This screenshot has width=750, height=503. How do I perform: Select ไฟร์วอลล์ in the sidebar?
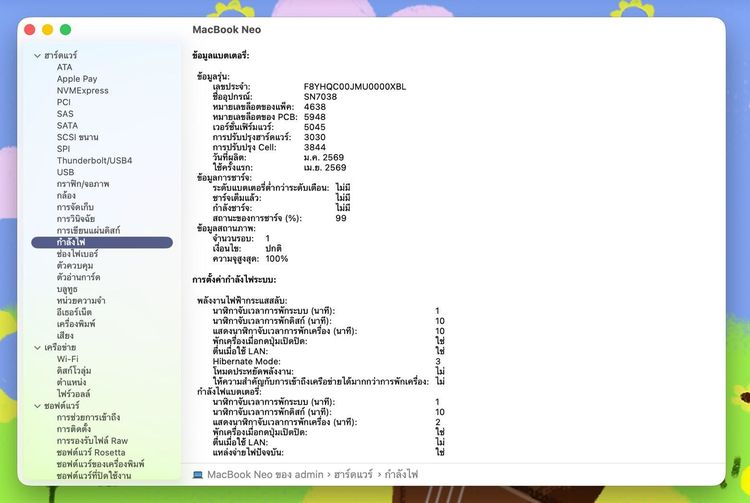73,394
